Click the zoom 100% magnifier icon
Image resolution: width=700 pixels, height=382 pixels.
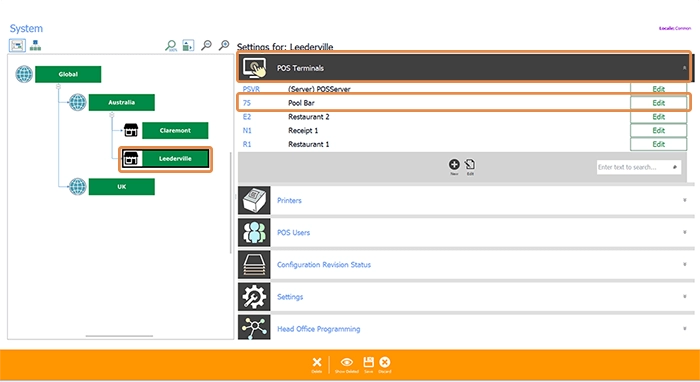click(x=171, y=46)
